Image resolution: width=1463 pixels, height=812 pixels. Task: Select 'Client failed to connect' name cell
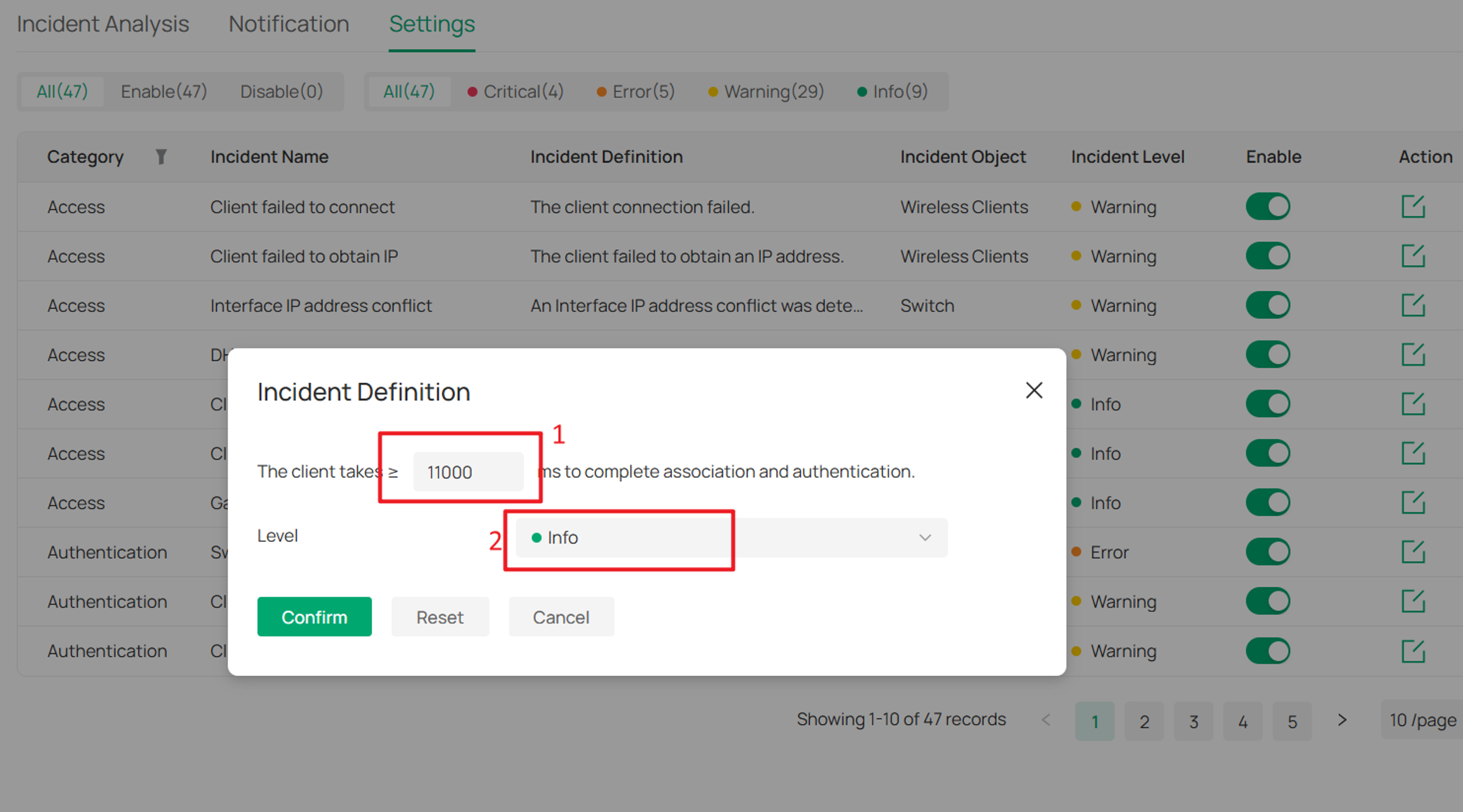point(302,206)
